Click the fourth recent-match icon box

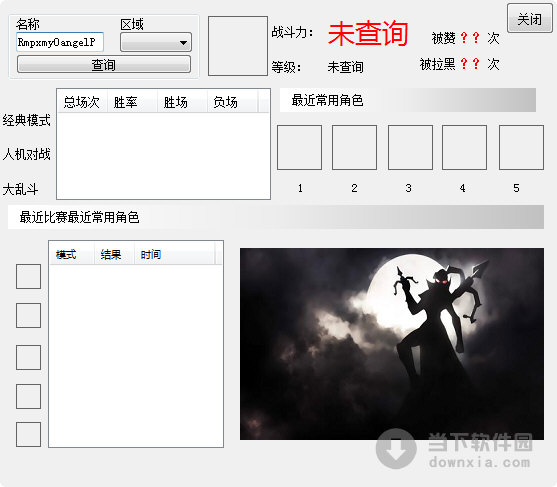pyautogui.click(x=28, y=396)
